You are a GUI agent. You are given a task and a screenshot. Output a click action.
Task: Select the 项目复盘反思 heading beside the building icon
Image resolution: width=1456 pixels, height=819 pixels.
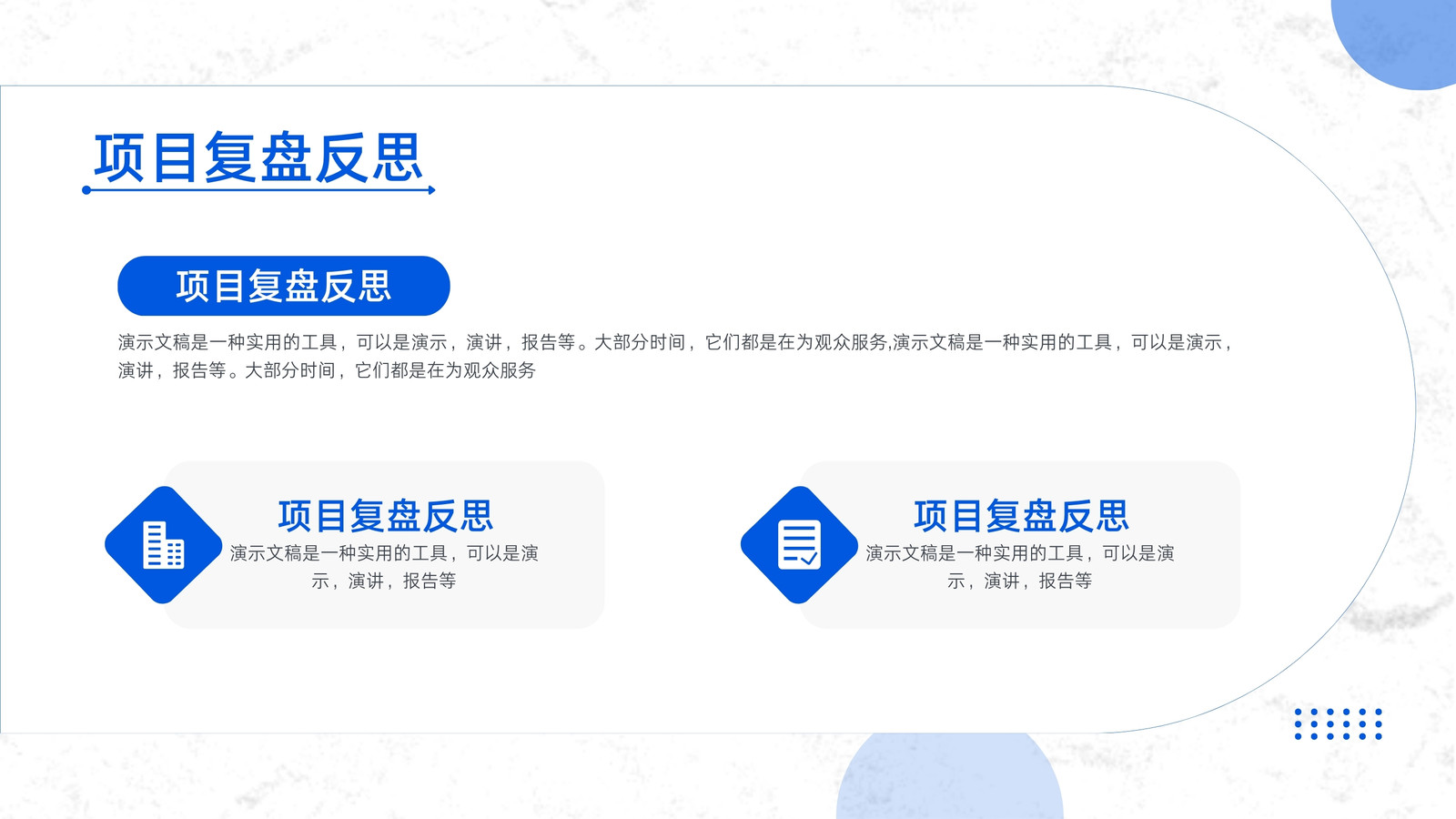click(x=385, y=516)
